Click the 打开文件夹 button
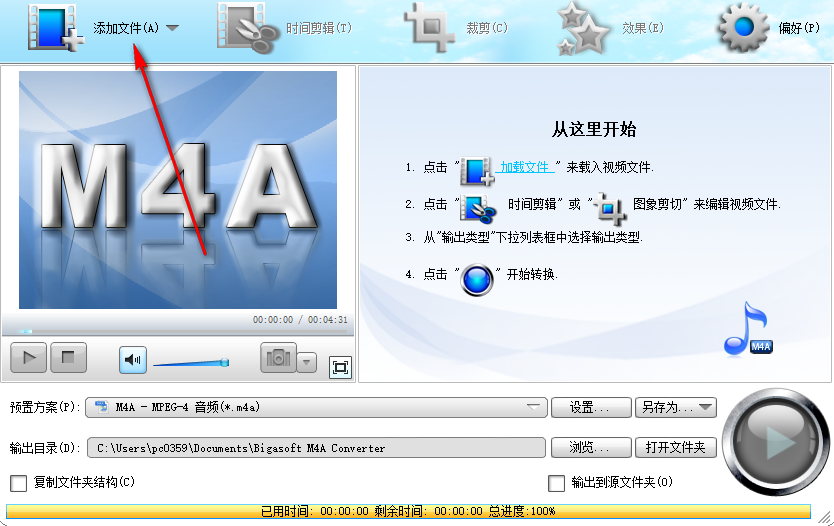The width and height of the screenshot is (834, 526). [x=675, y=448]
